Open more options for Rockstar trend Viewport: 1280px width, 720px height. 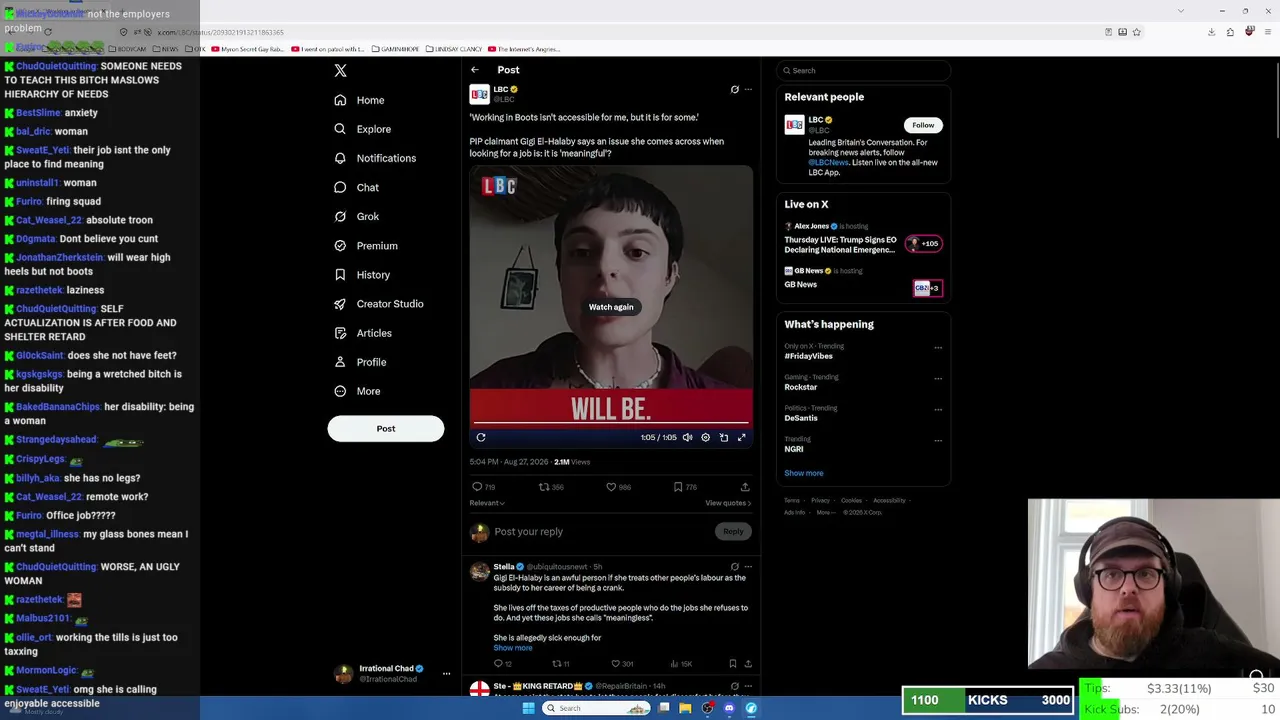pos(938,379)
